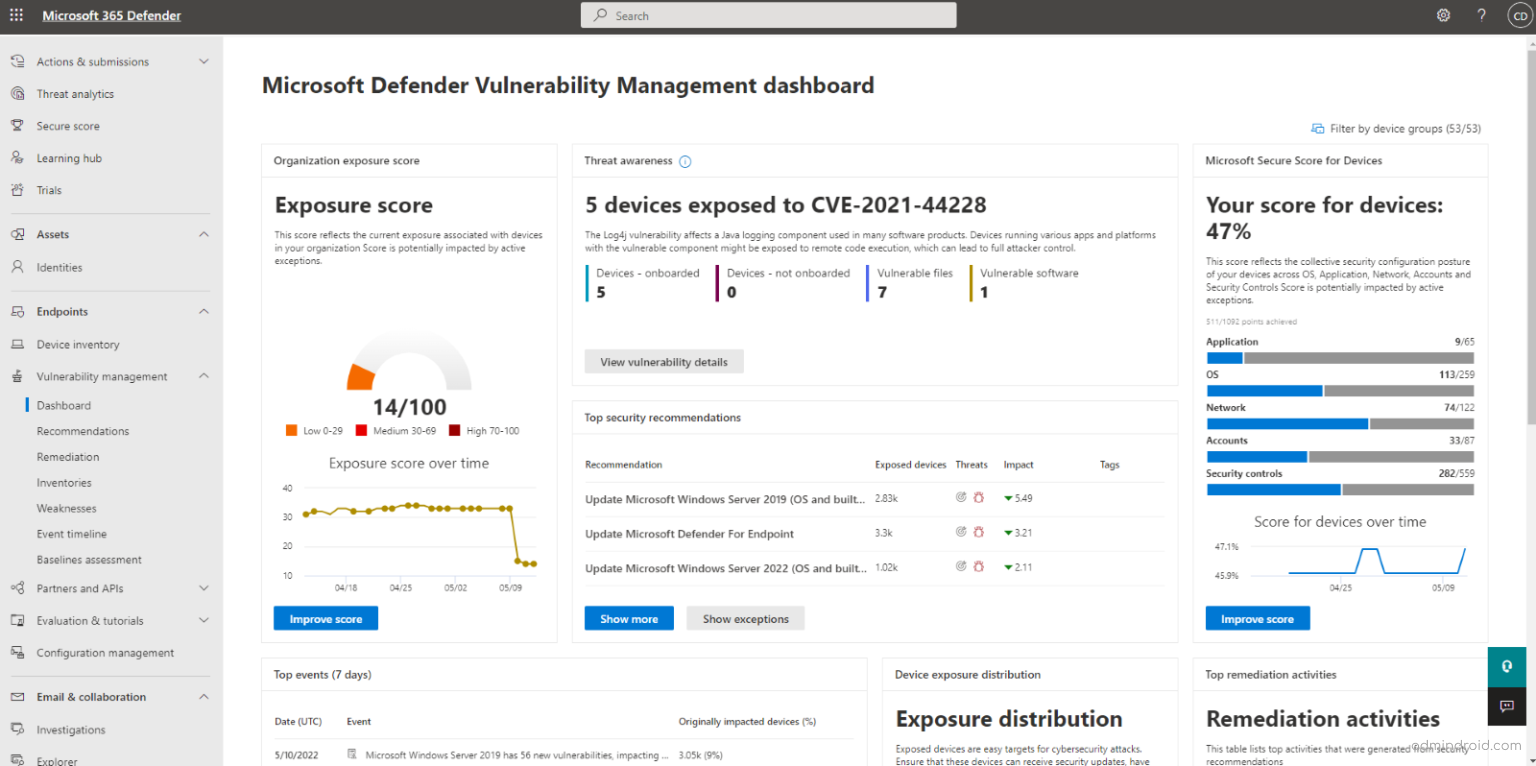Select the Secure score trophy icon
Screen dimensions: 1536x766
pos(17,125)
